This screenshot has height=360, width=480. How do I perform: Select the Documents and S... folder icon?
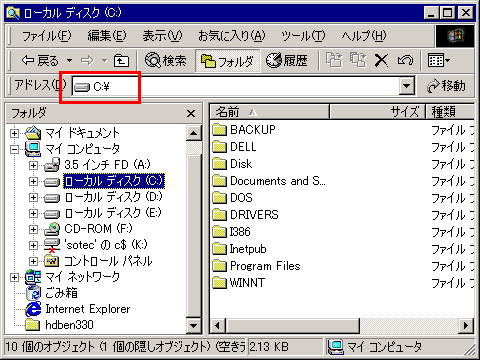coord(219,181)
